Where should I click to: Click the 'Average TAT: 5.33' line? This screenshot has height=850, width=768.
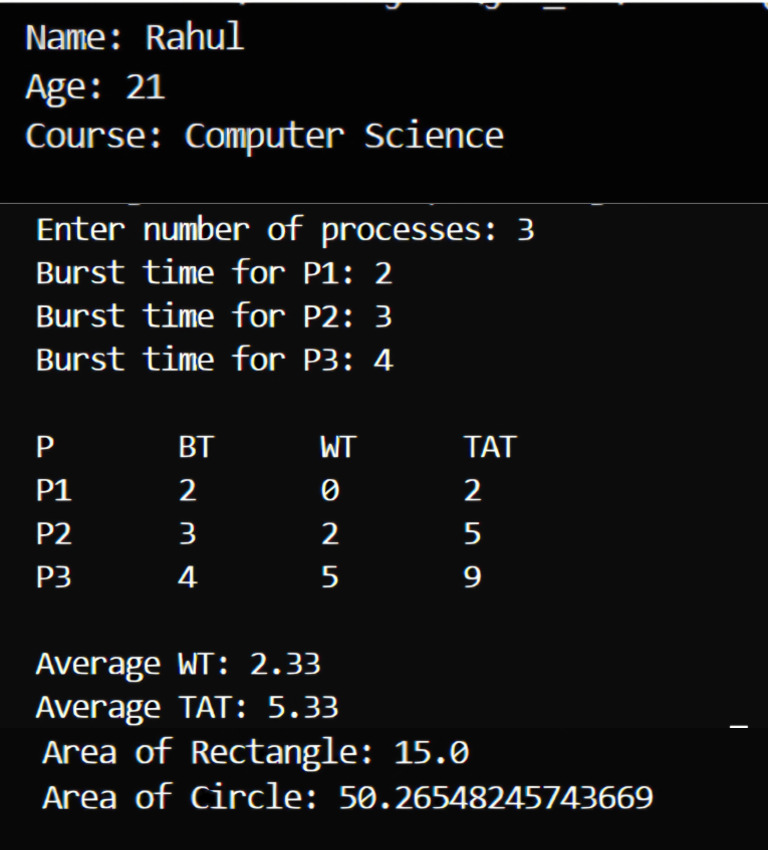[x=187, y=708]
